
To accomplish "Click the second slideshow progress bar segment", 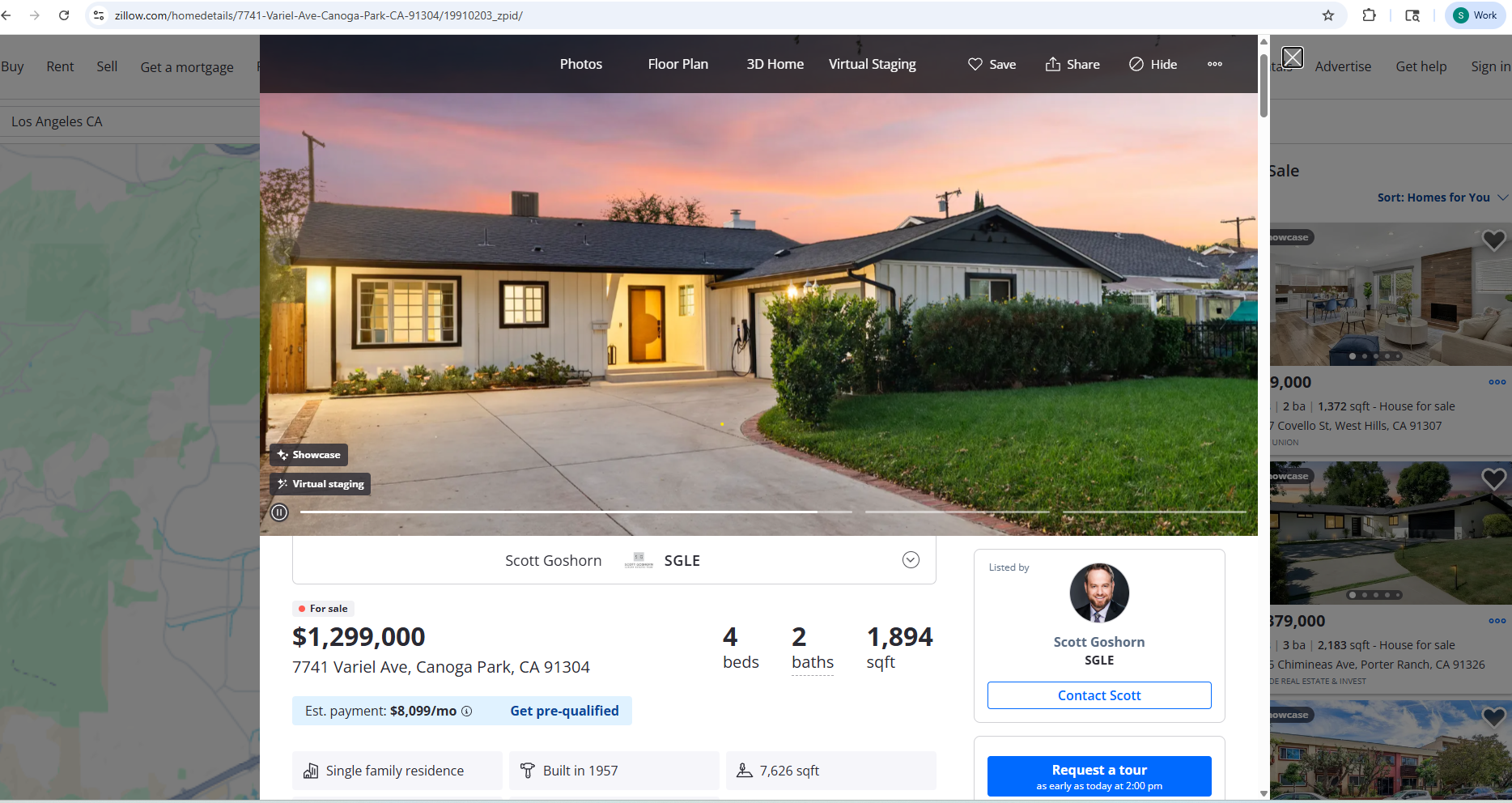I will (x=958, y=512).
